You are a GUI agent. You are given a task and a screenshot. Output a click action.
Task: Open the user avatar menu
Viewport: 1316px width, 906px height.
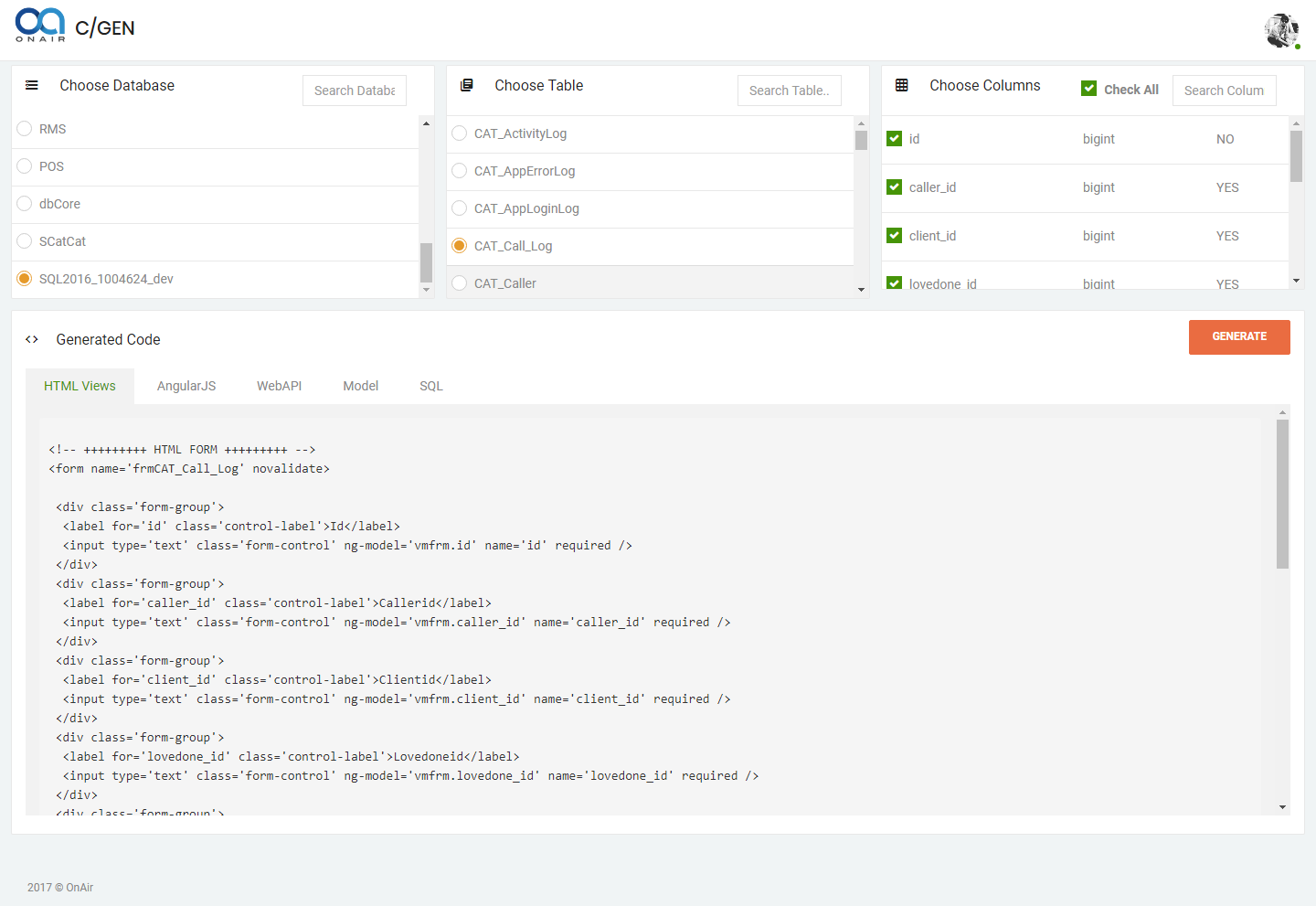pos(1281,31)
